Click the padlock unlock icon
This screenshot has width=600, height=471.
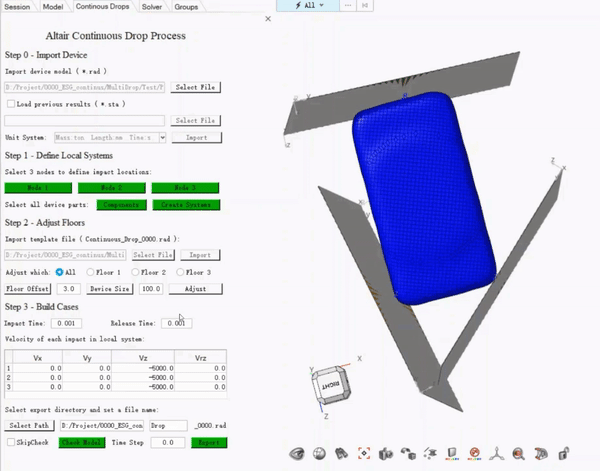[x=564, y=454]
